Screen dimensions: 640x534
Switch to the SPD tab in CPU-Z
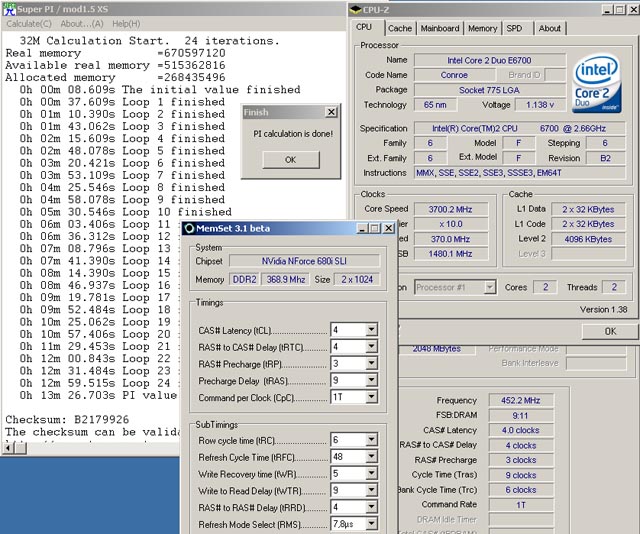coord(514,28)
